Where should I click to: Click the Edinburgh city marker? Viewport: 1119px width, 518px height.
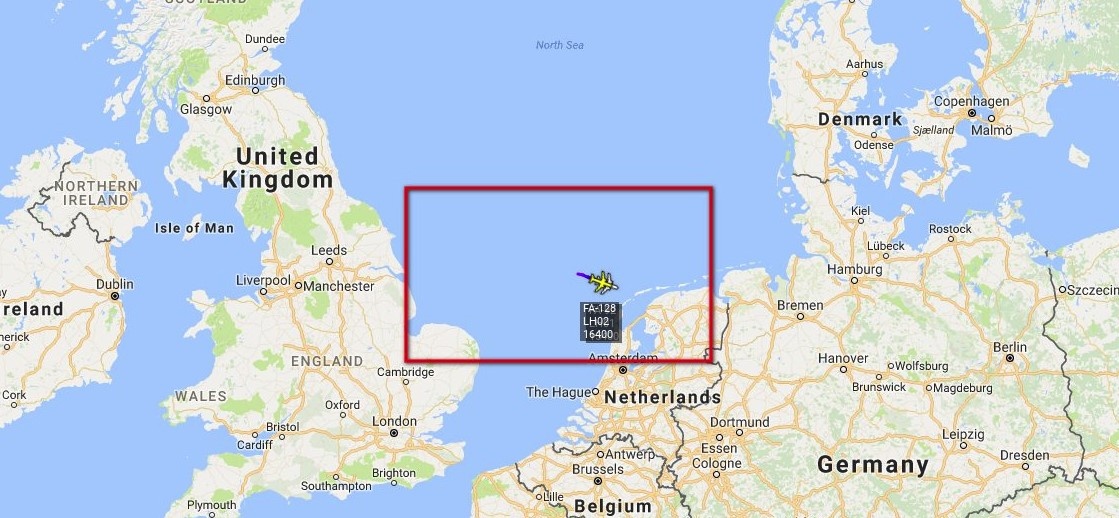[255, 91]
